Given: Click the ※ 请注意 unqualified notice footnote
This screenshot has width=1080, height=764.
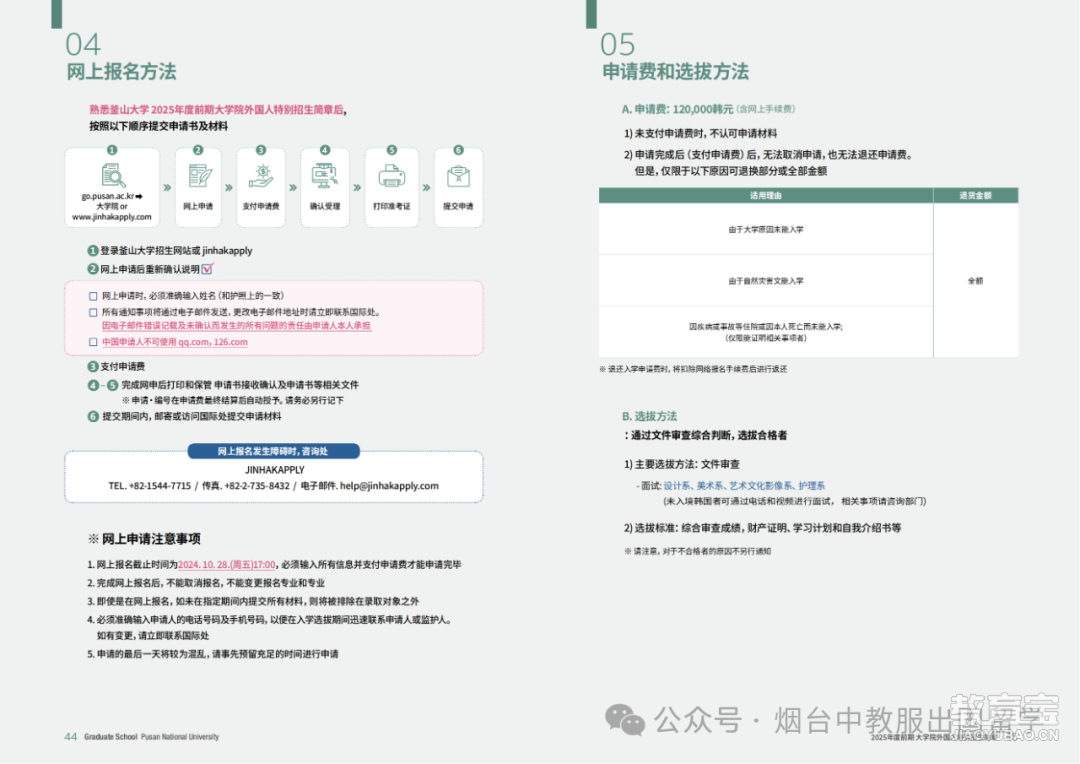Looking at the screenshot, I should tap(698, 551).
